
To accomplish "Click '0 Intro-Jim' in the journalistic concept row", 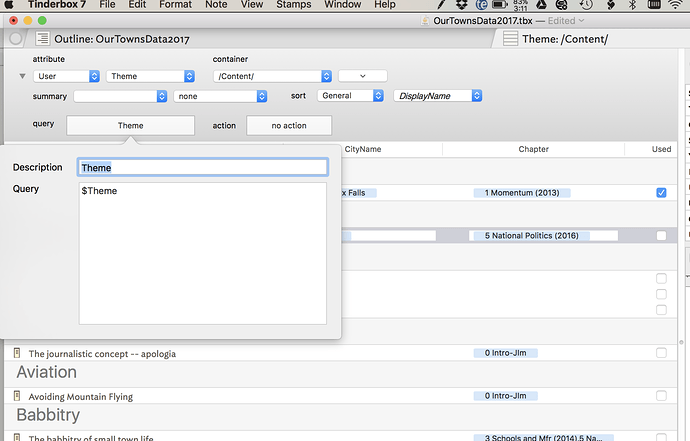I will (506, 353).
